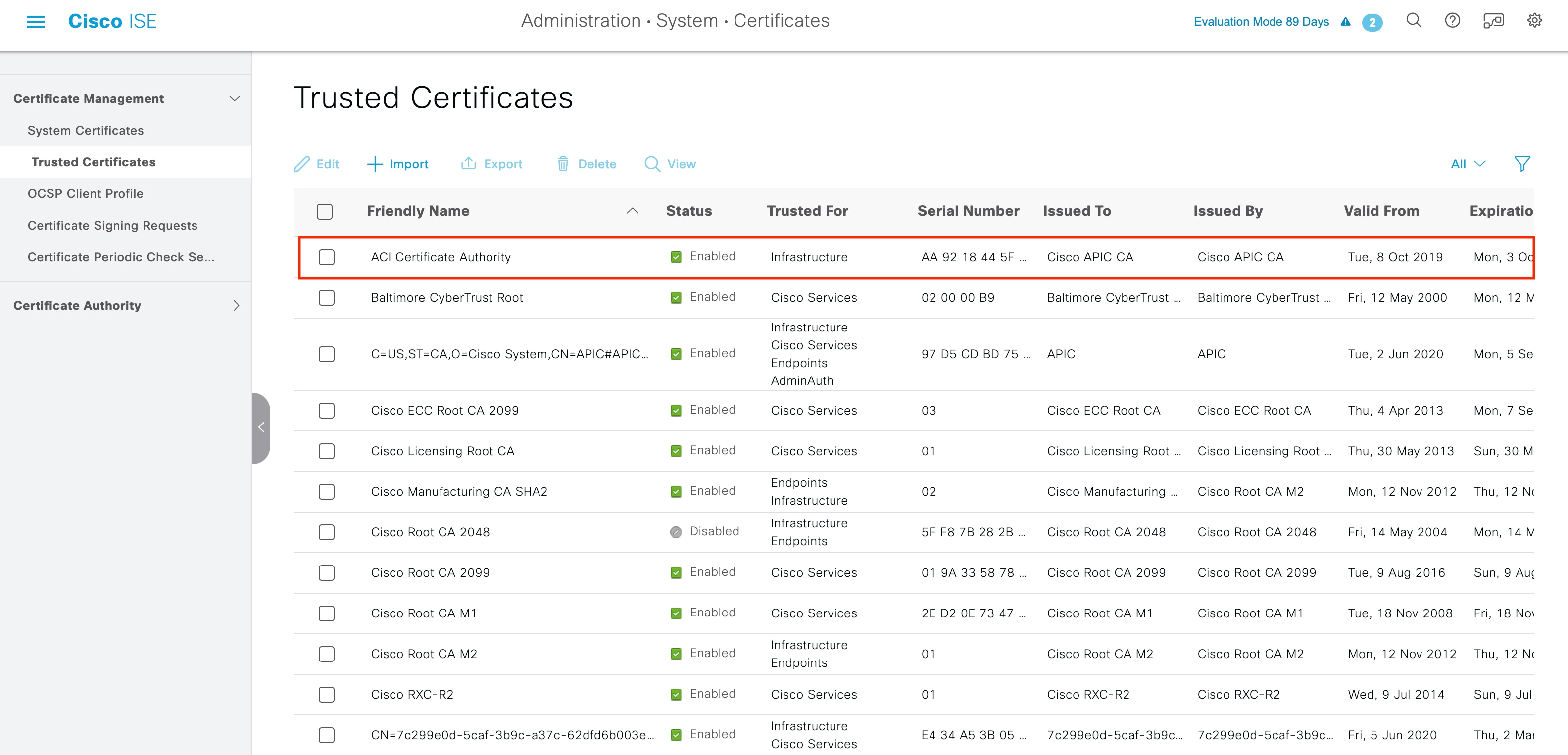This screenshot has width=1568, height=755.
Task: Click Cisco APIC CA in Issued By
Action: coord(1240,257)
